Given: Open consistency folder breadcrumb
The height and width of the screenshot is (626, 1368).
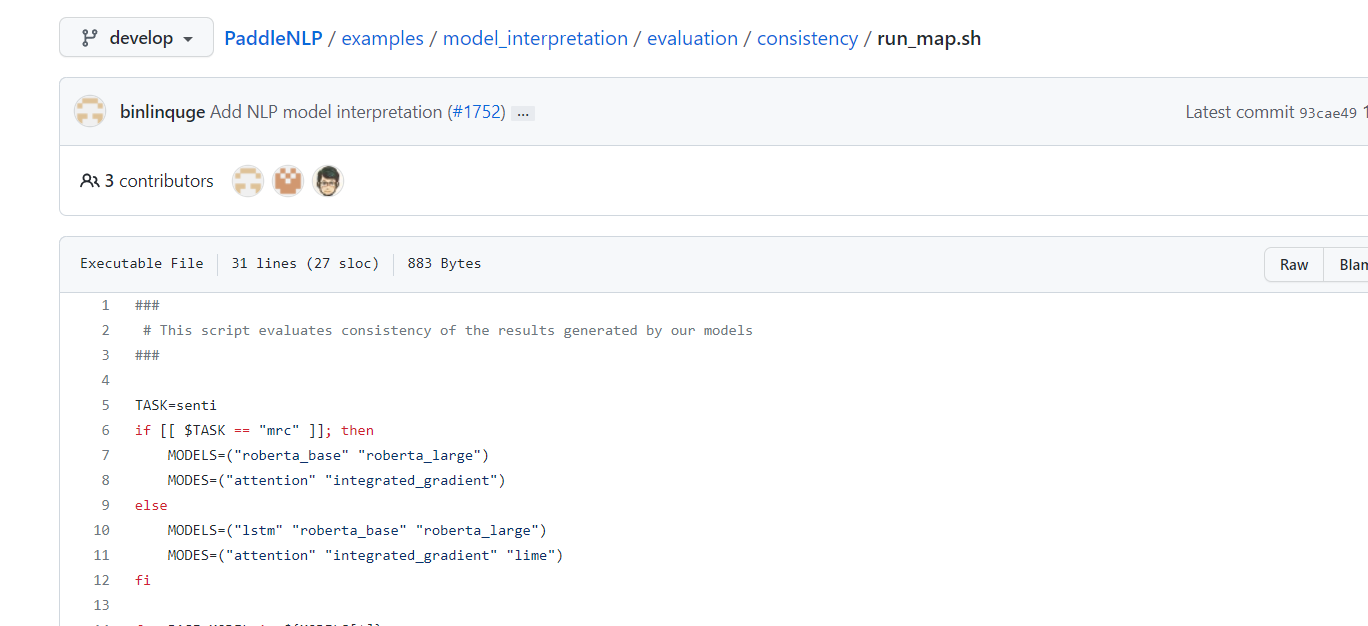Looking at the screenshot, I should (807, 38).
